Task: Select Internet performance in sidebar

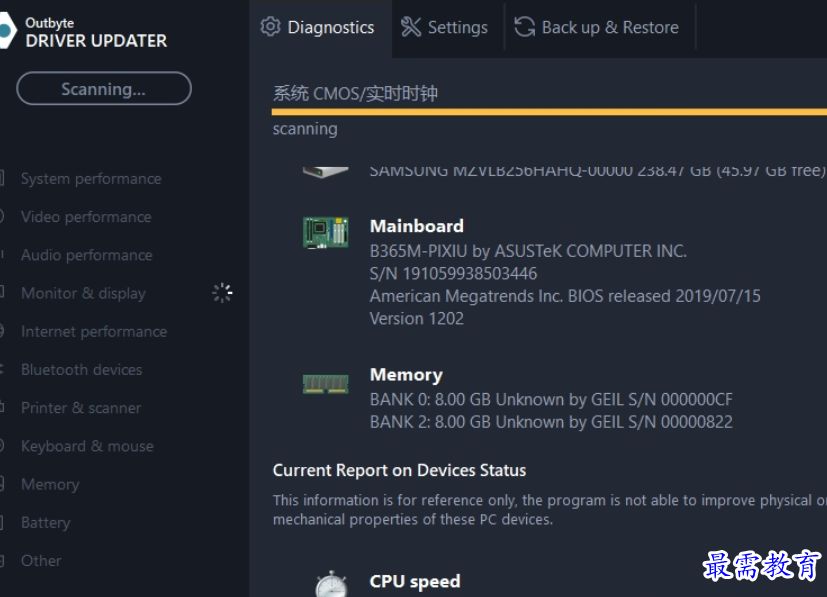Action: 94,332
